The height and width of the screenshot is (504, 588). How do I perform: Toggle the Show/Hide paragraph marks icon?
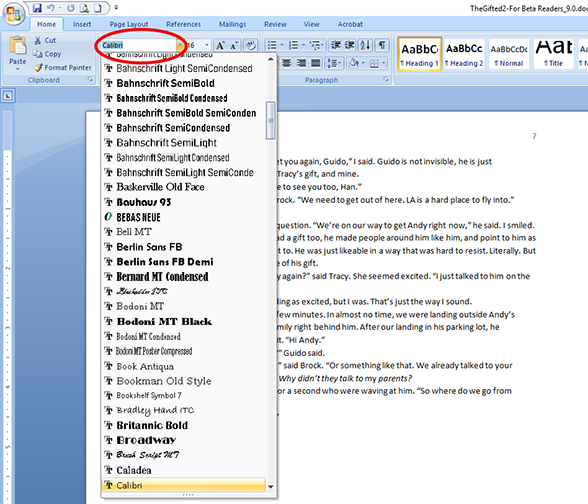tap(382, 45)
